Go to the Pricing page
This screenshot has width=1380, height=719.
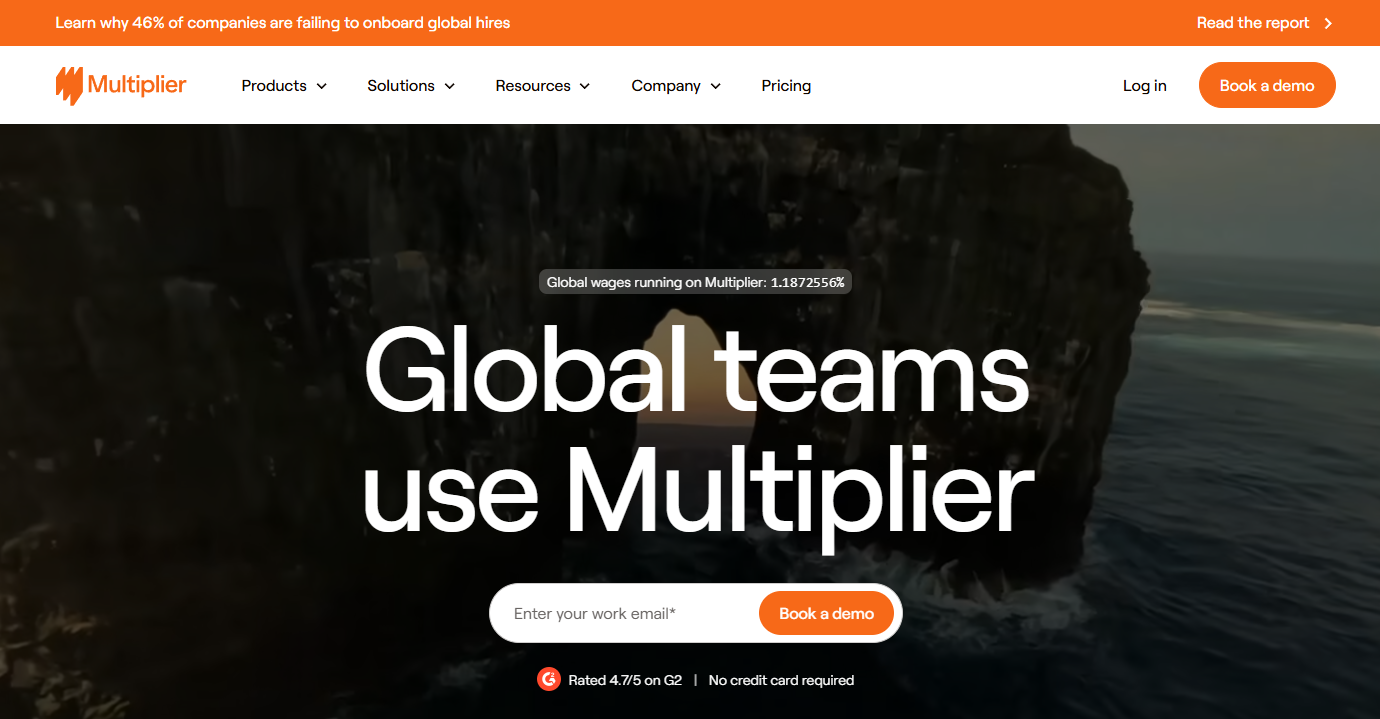coord(786,86)
